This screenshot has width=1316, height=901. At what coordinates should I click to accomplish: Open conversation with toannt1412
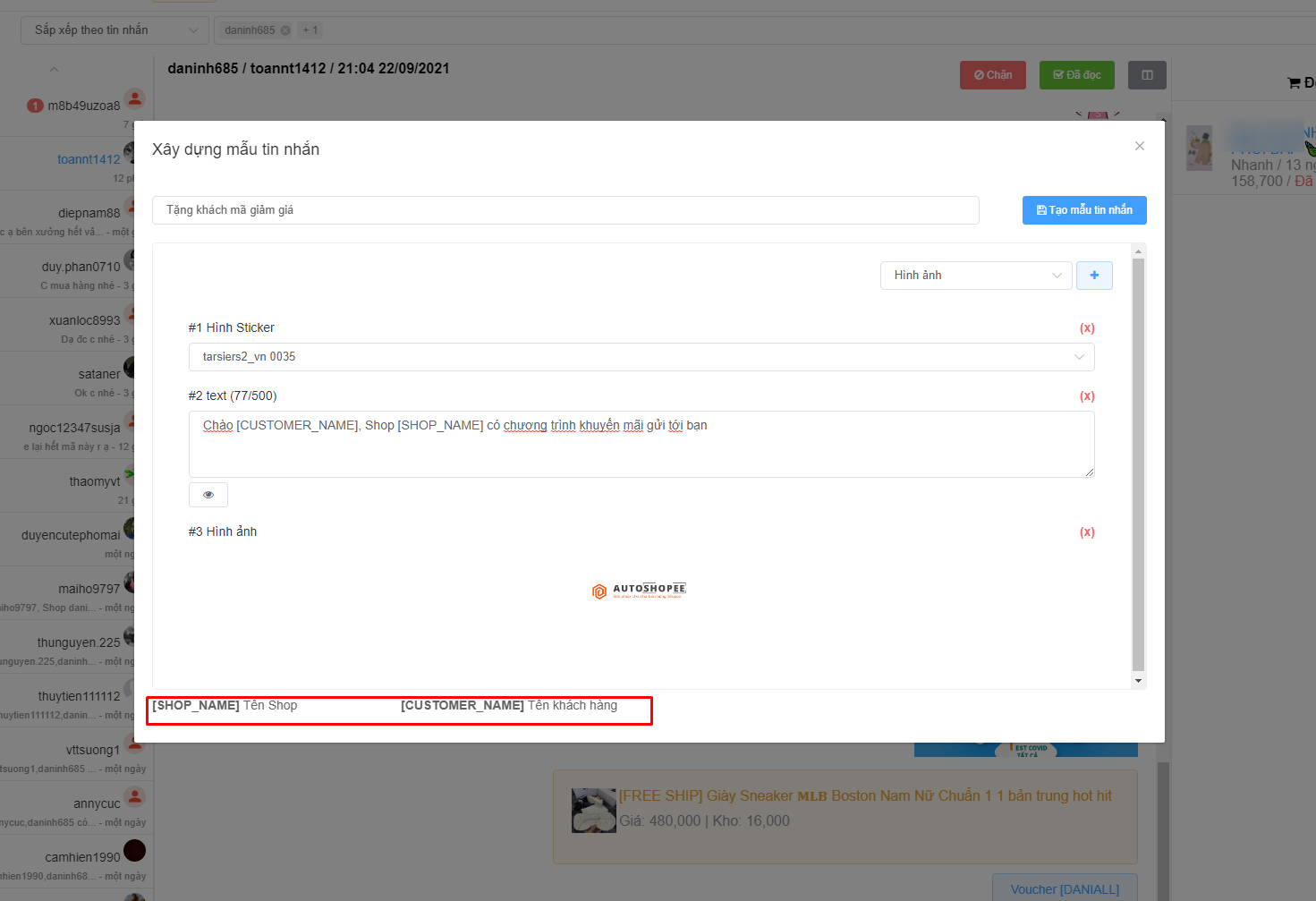click(x=77, y=164)
